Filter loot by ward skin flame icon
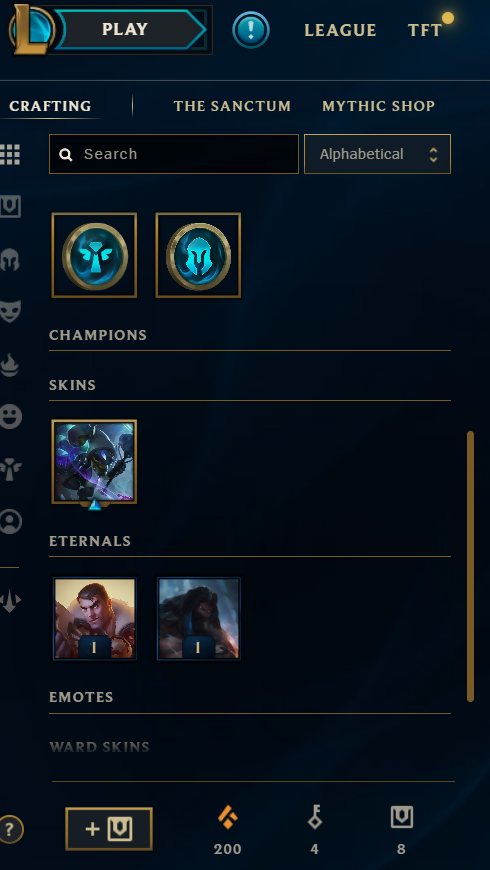 (x=10, y=365)
